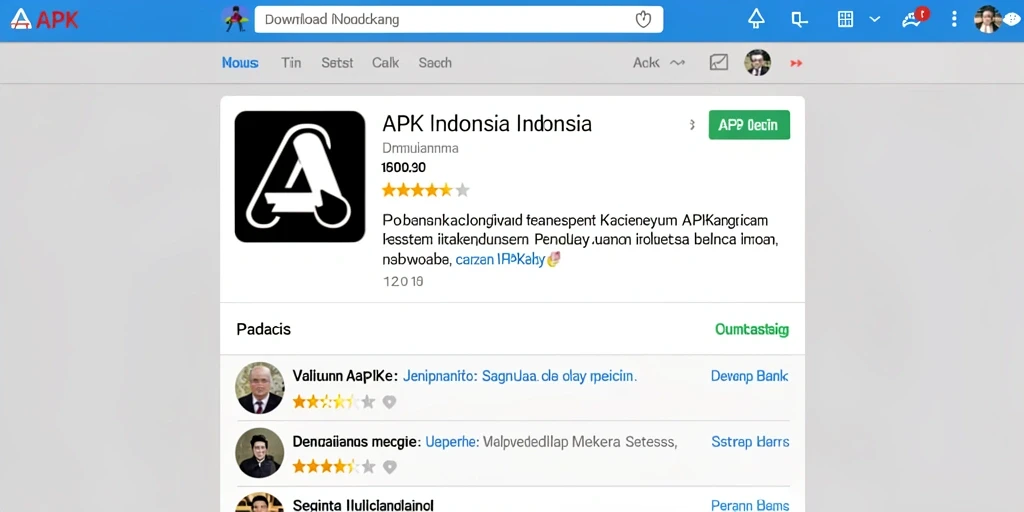Click the app star rating row

point(425,190)
